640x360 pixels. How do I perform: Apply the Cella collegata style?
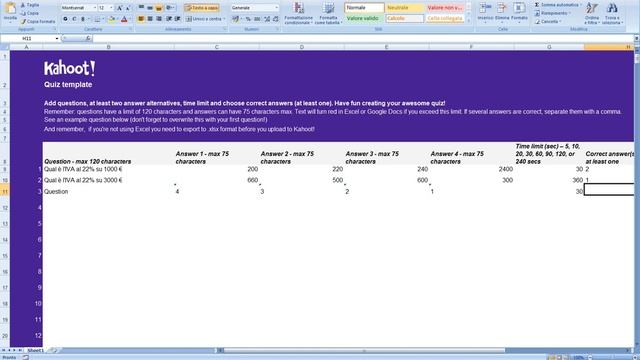(445, 18)
